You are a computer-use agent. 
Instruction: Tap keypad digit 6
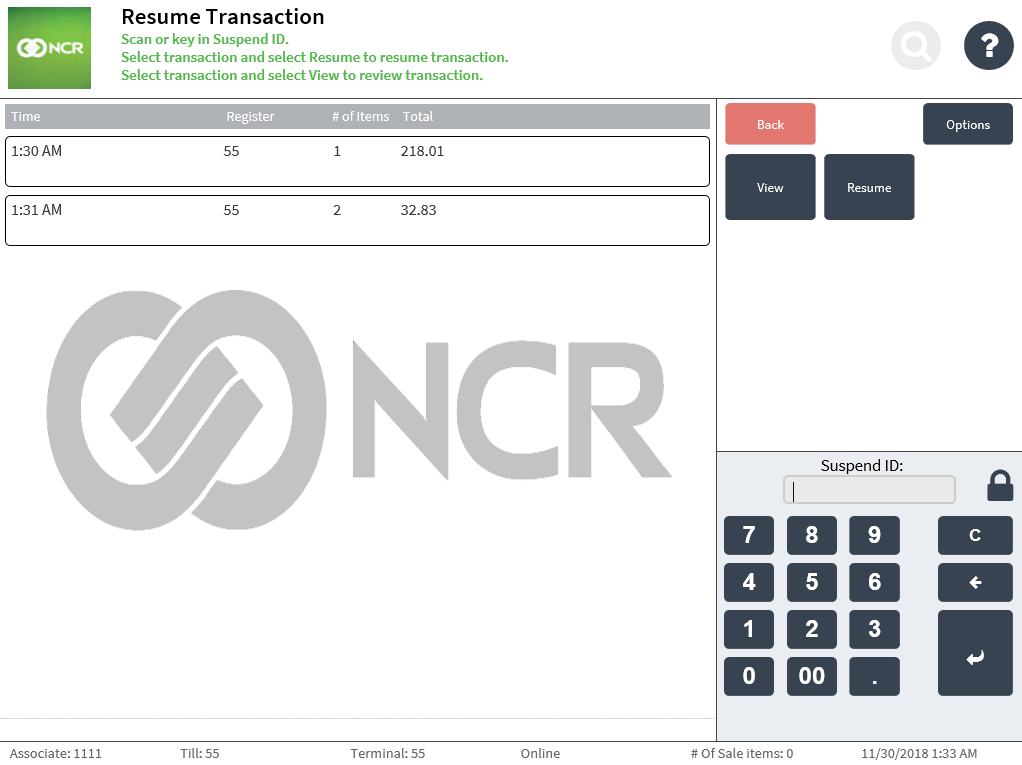[x=875, y=583]
